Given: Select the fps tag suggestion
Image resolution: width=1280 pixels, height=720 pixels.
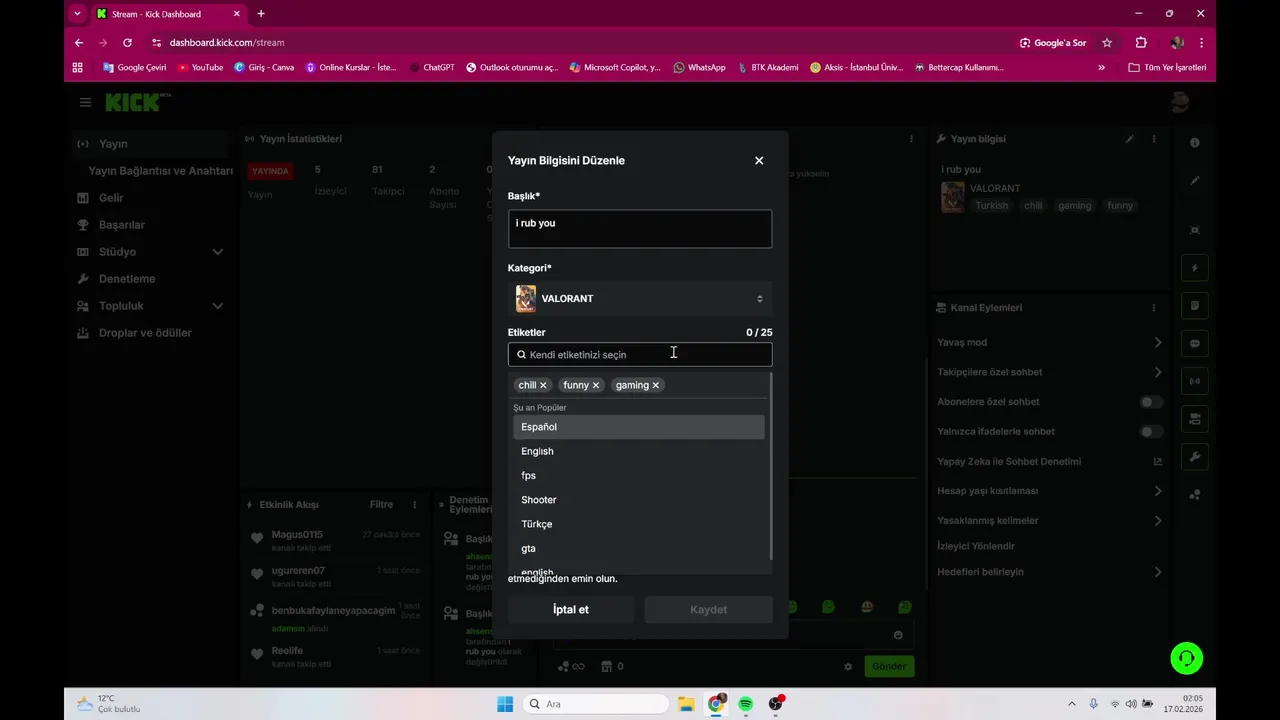Looking at the screenshot, I should 639,475.
